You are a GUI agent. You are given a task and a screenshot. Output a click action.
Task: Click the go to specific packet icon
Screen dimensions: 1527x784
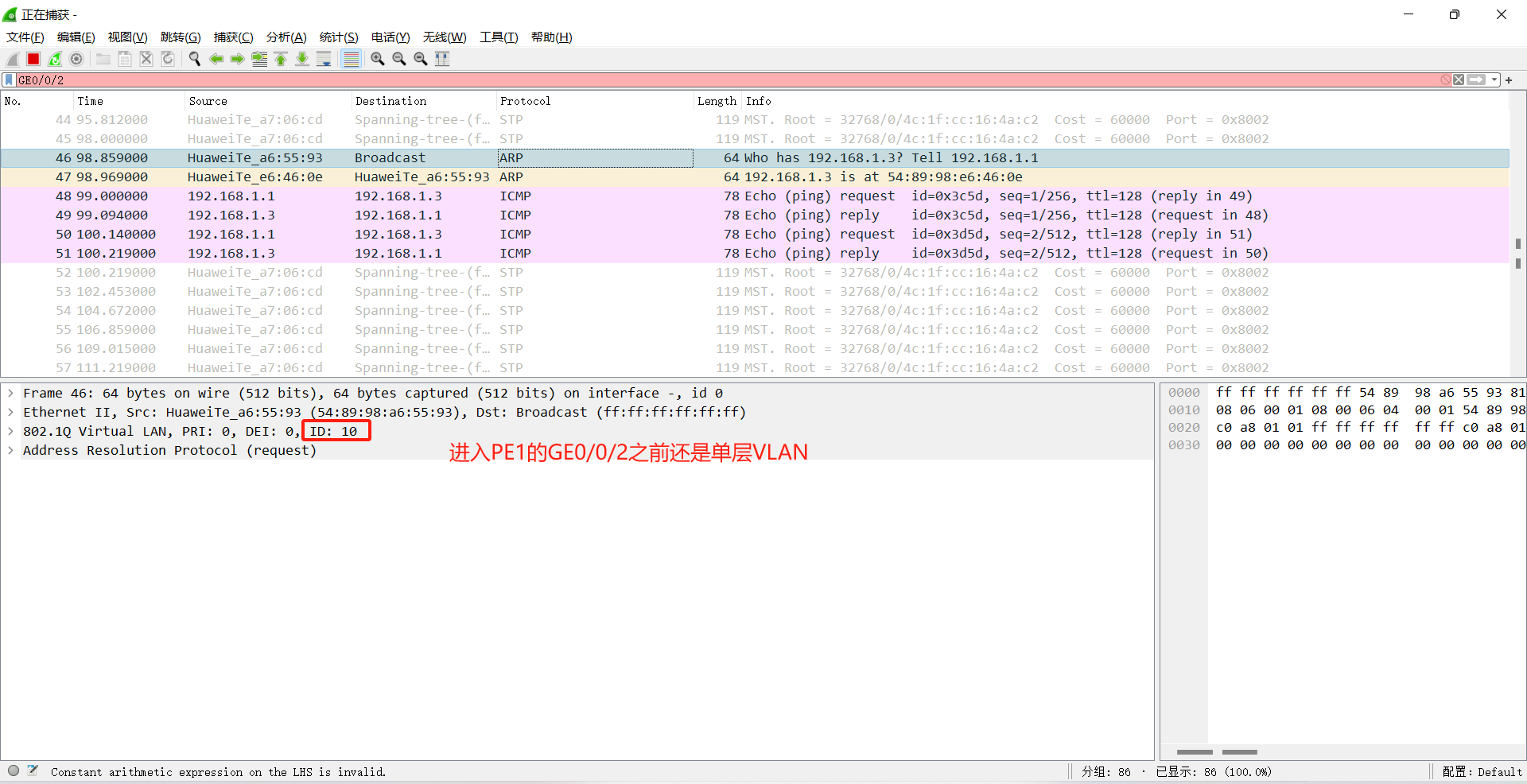pos(259,59)
